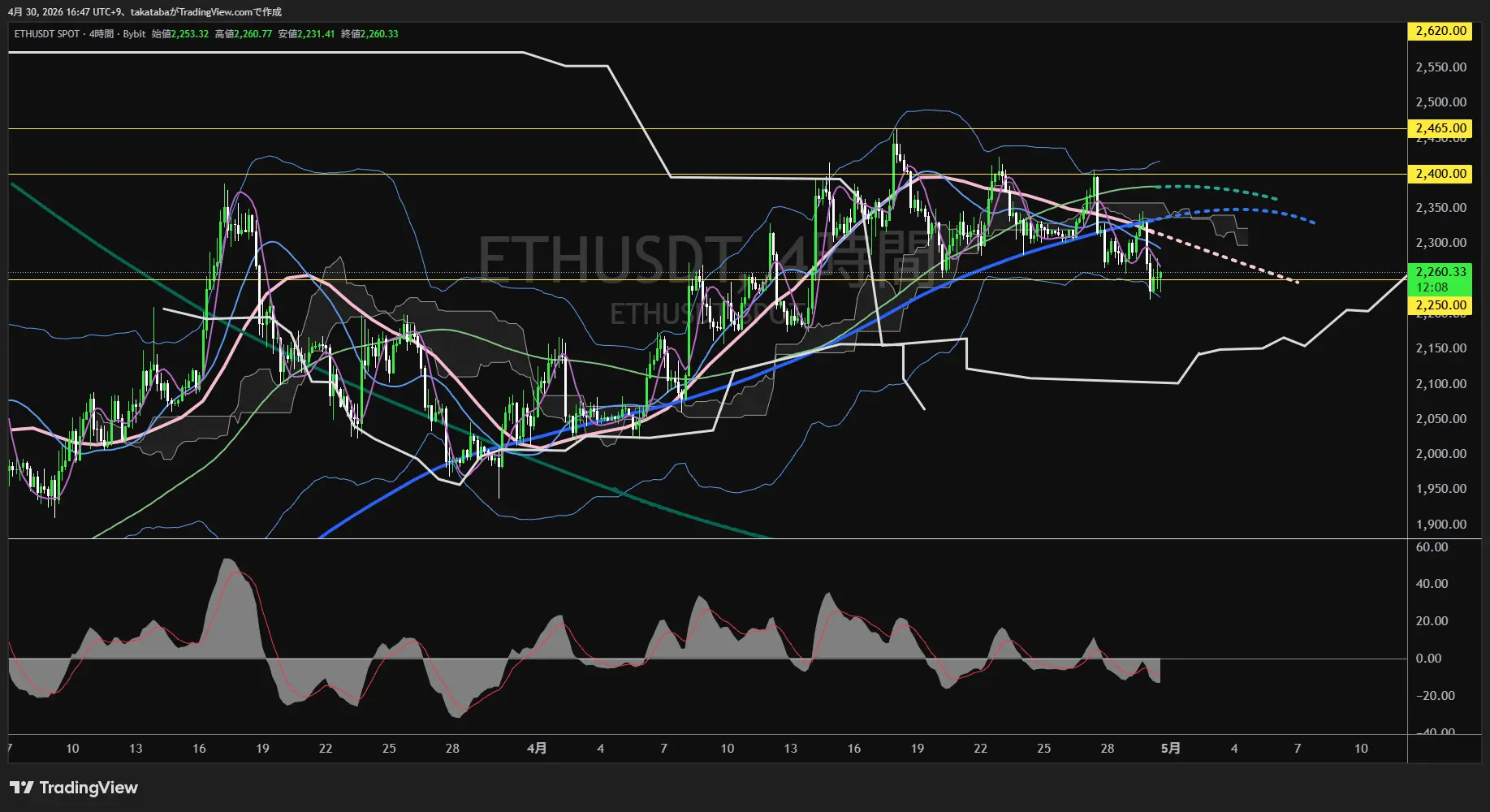Click the 終値 2,260.33 close value in header
The width and height of the screenshot is (1490, 812).
tap(369, 34)
